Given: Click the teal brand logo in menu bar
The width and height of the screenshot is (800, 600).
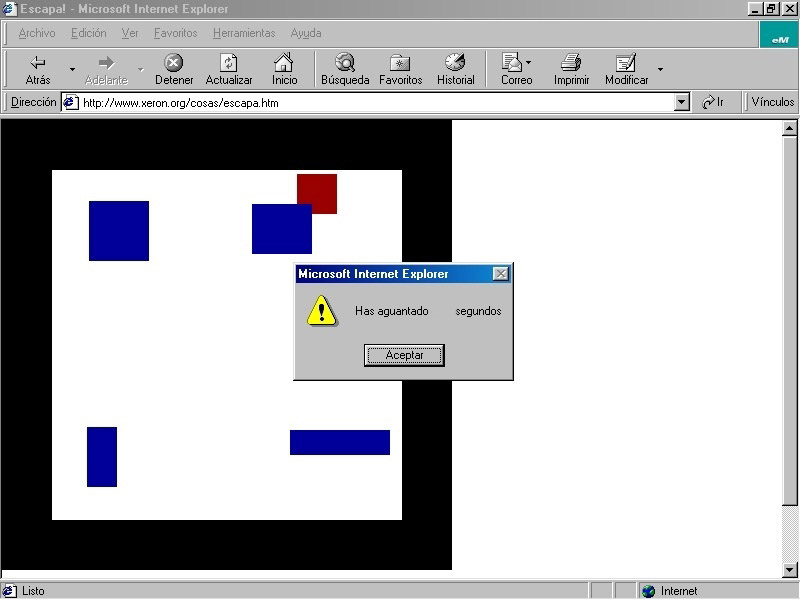Looking at the screenshot, I should (779, 35).
